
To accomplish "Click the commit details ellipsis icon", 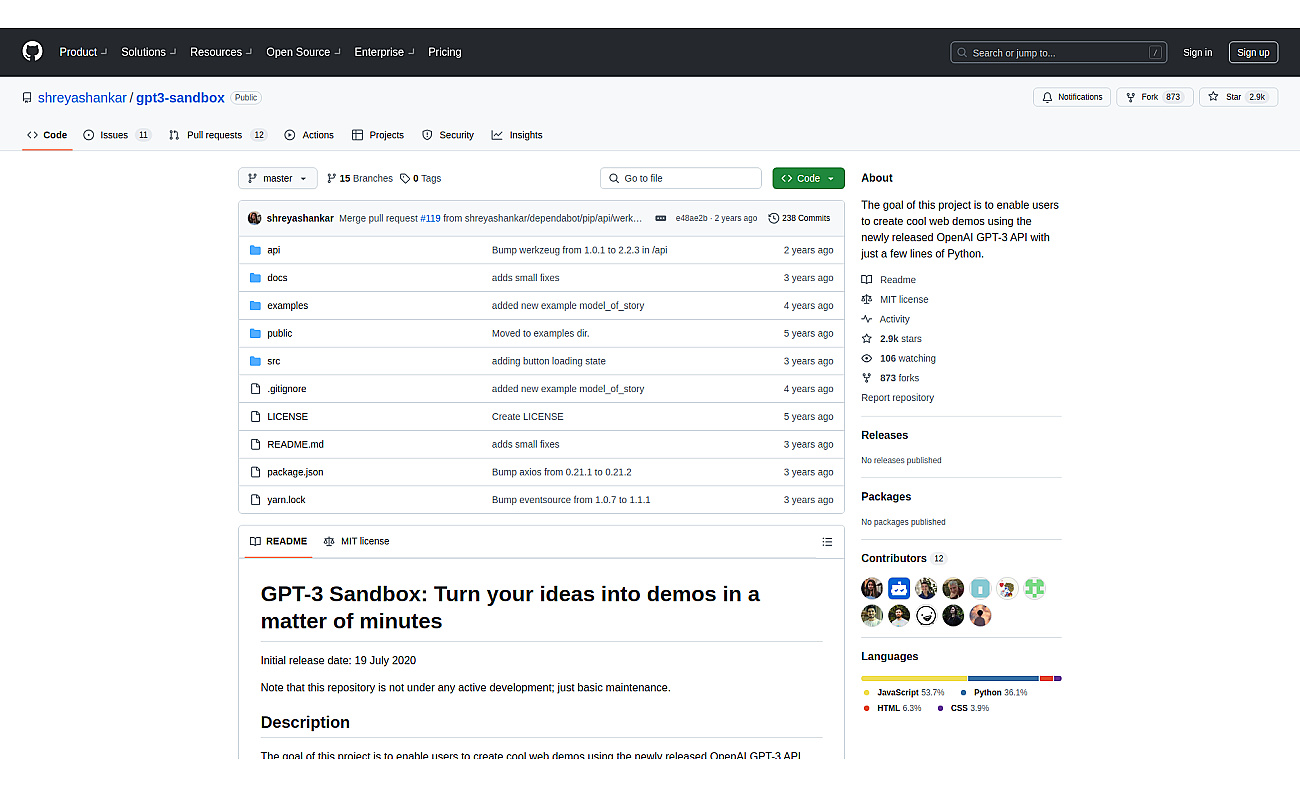I will [661, 218].
